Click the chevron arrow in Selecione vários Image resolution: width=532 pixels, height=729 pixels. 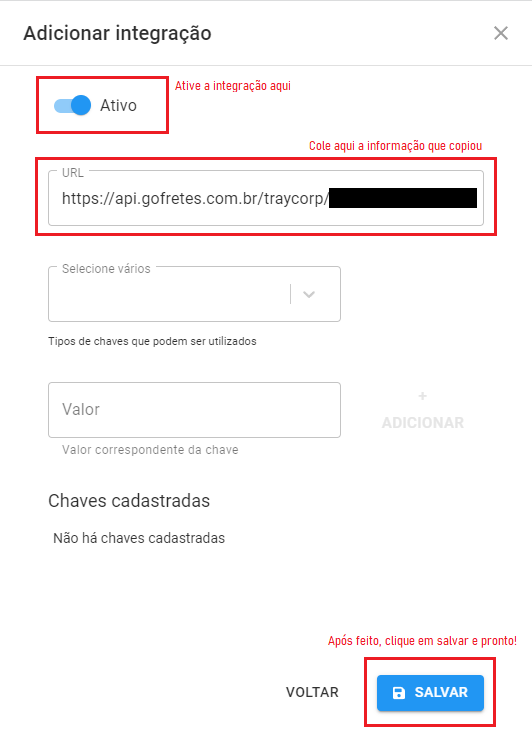(309, 294)
